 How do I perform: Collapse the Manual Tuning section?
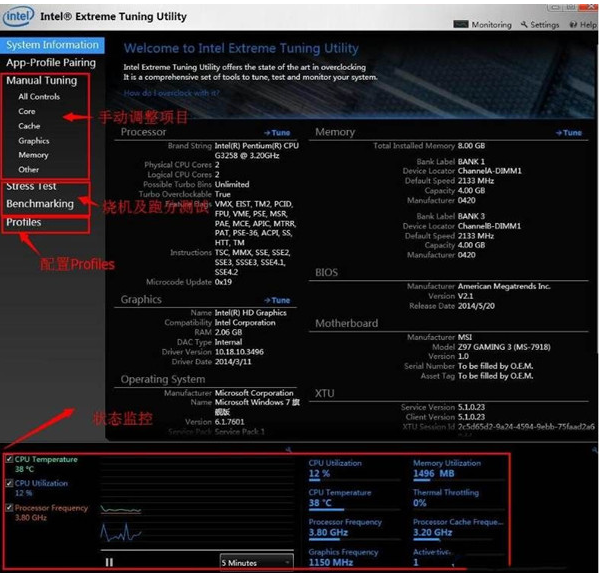click(x=41, y=80)
